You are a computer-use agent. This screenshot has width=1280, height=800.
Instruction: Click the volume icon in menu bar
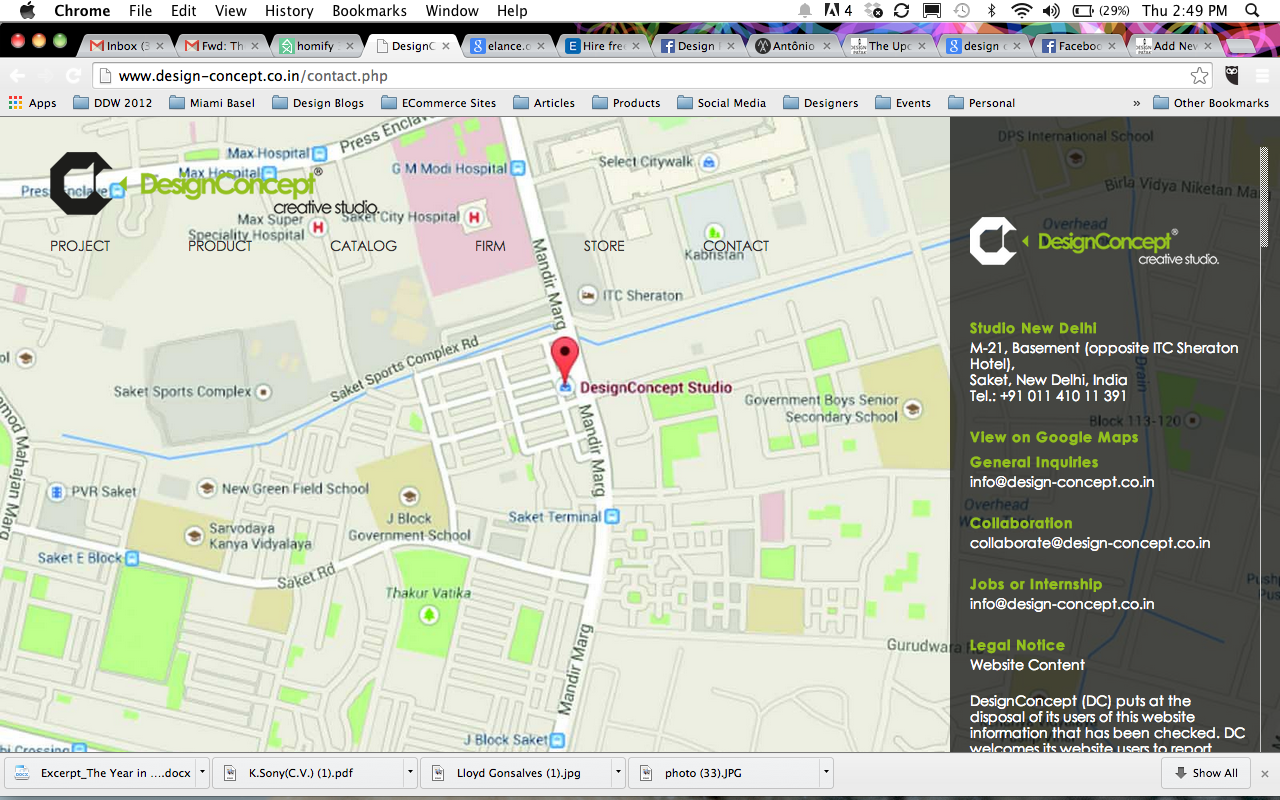(1051, 11)
